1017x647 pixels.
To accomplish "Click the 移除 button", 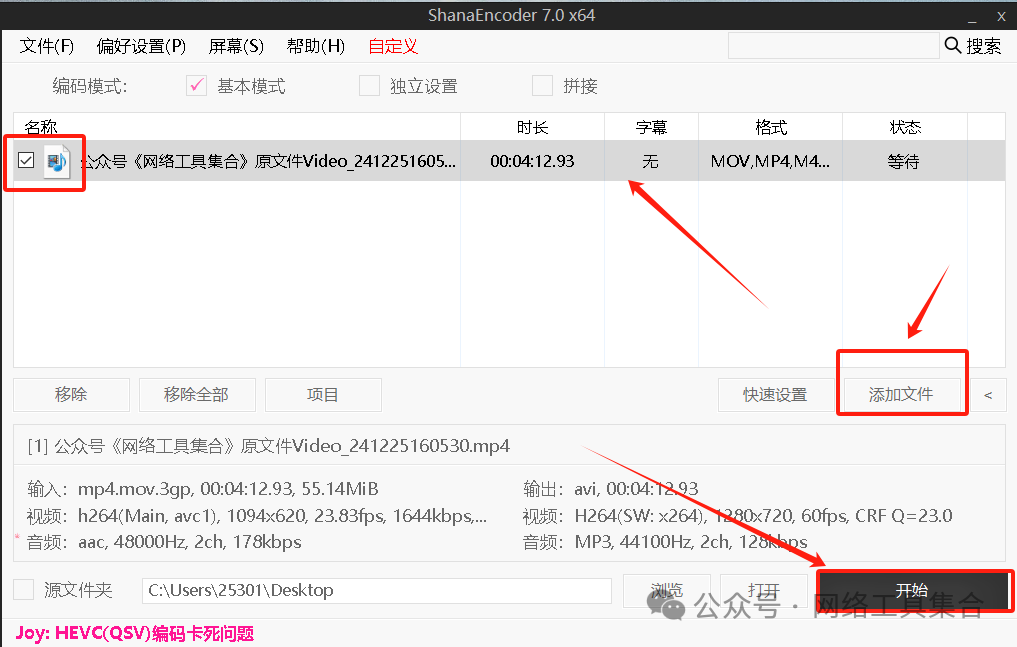I will (71, 395).
